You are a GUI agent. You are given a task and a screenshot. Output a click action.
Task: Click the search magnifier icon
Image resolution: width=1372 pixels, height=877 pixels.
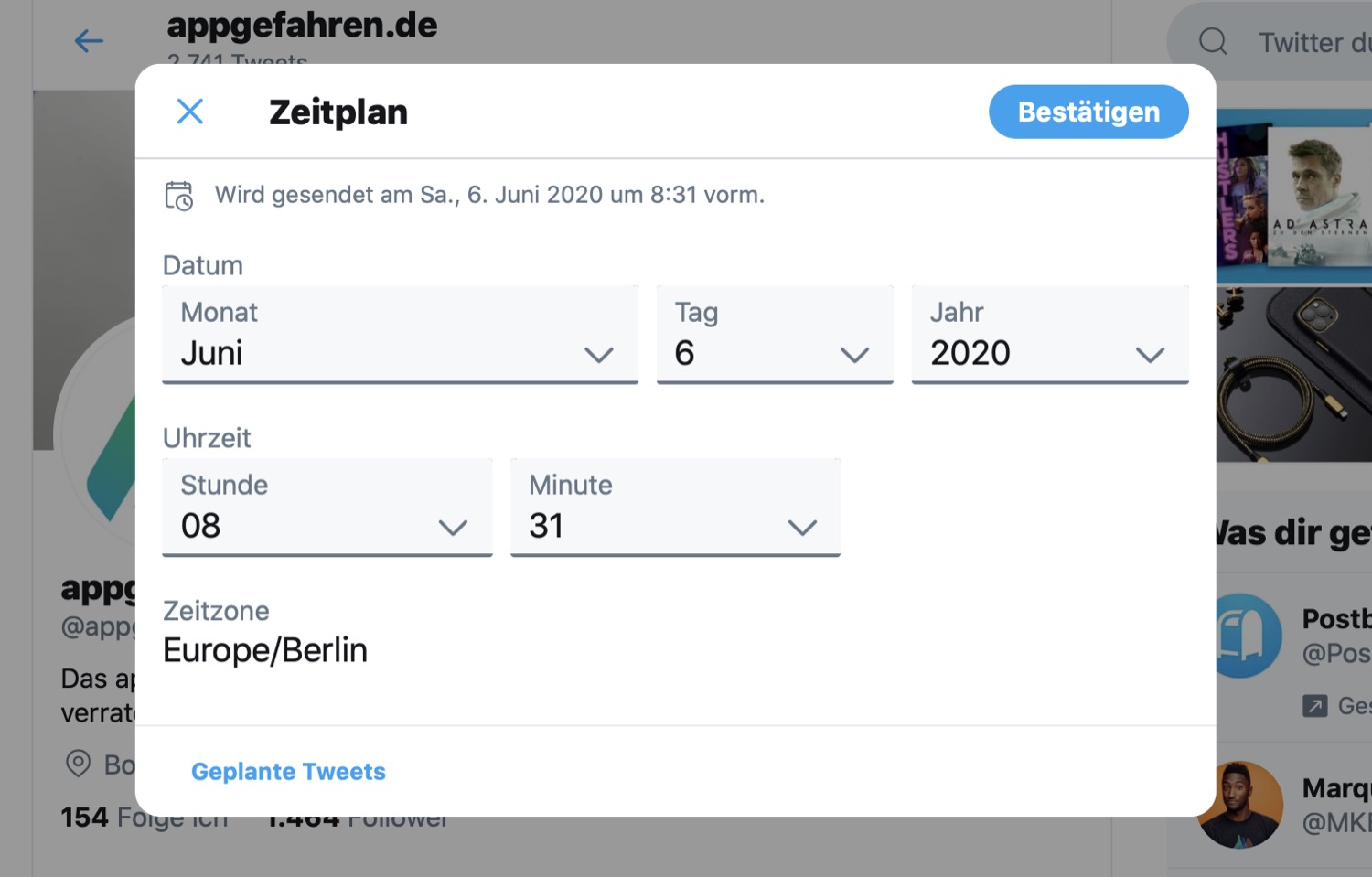click(1212, 41)
